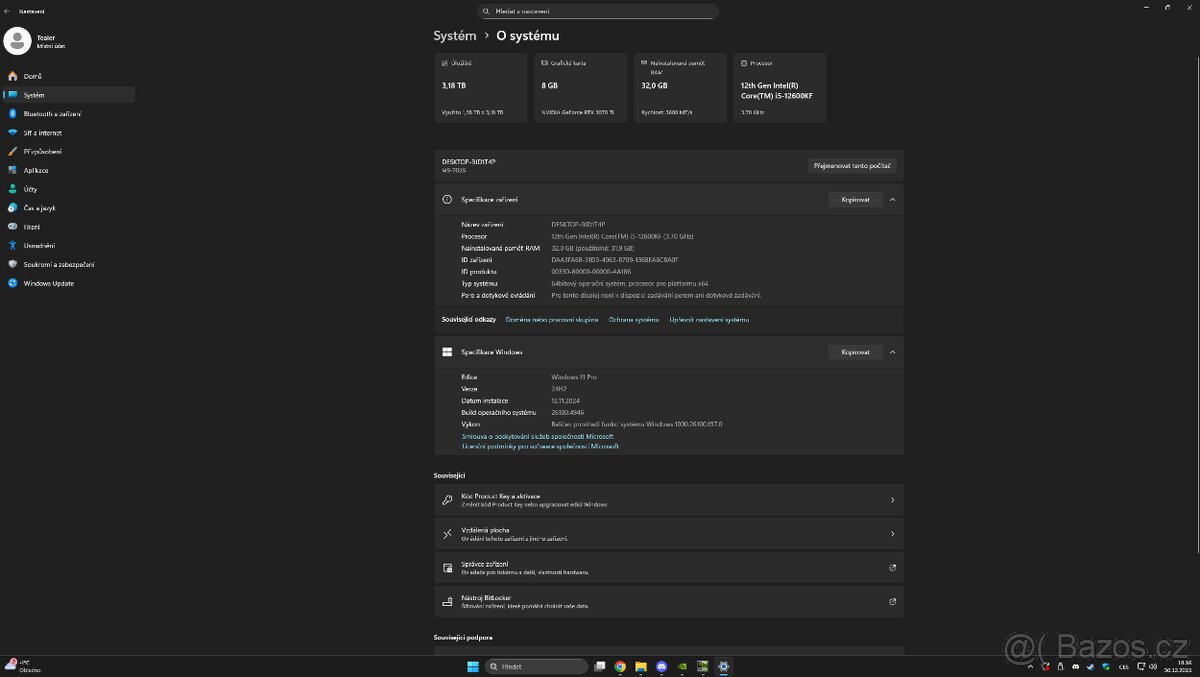Click the back arrow in Settings

8,11
